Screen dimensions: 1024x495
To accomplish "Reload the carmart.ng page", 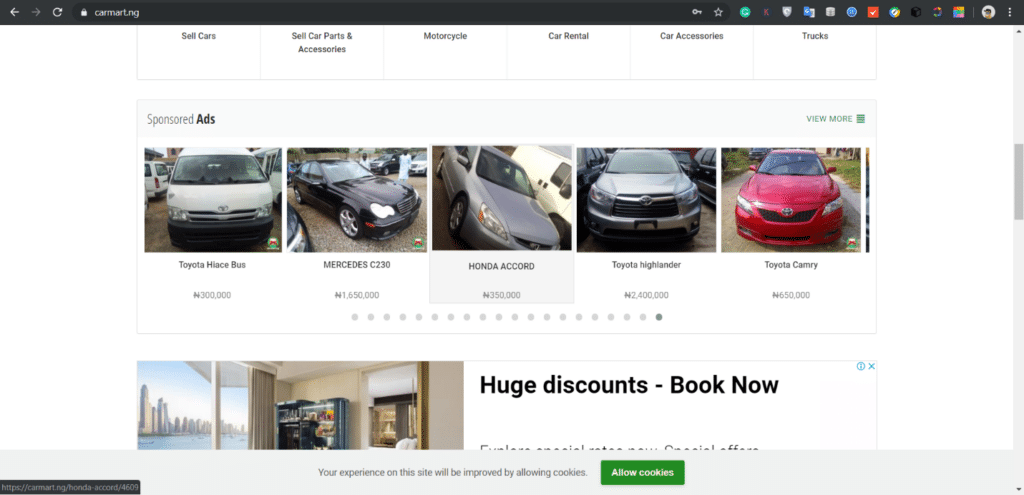I will pos(57,12).
